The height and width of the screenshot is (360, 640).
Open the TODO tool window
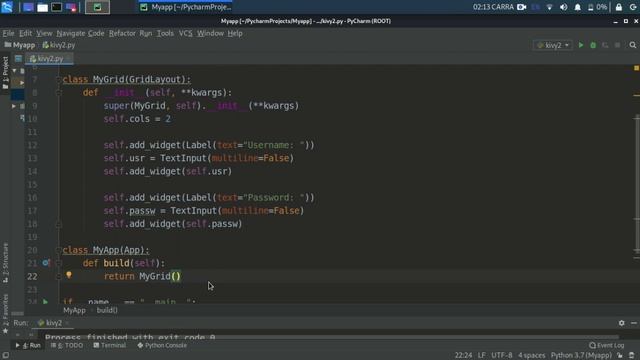(67, 345)
